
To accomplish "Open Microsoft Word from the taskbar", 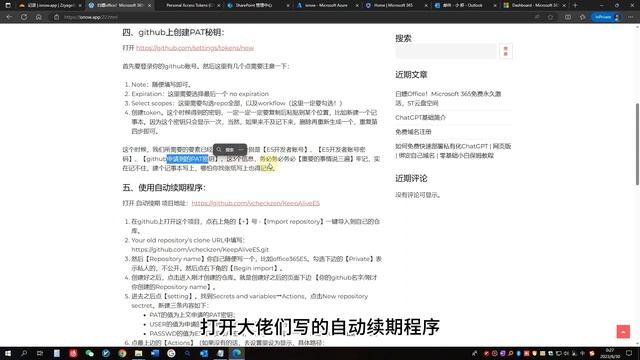I will pos(155,353).
